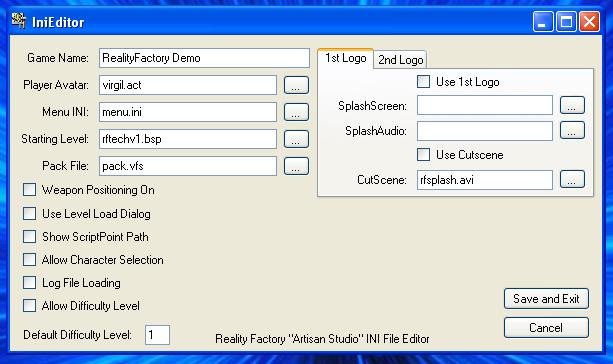Toggle Use Level Load Dialog checkbox
The width and height of the screenshot is (613, 364).
29,214
